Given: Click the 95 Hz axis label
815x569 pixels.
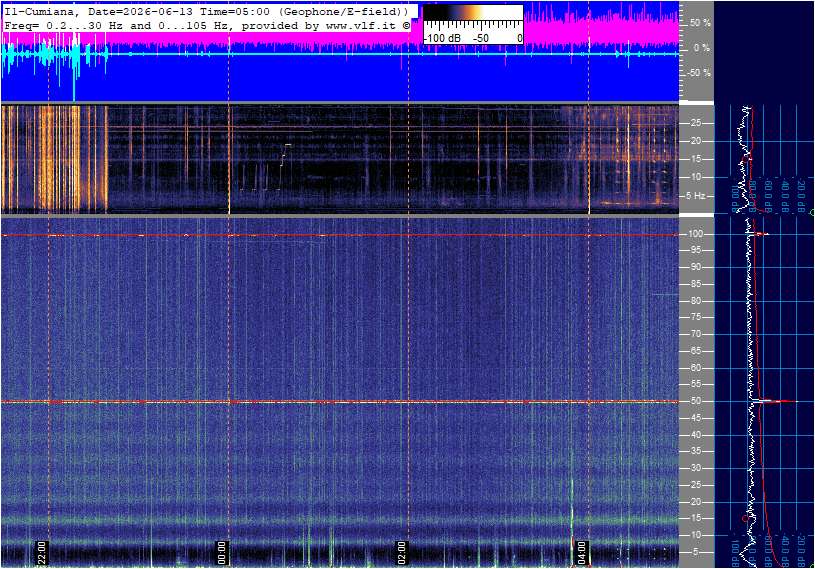Looking at the screenshot, I should point(695,250).
